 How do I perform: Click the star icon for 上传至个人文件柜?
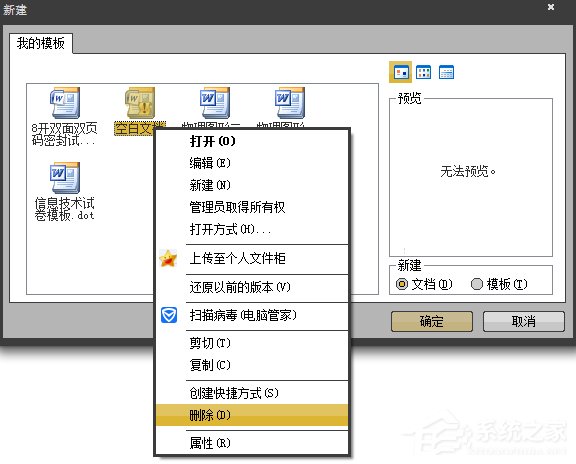168,258
